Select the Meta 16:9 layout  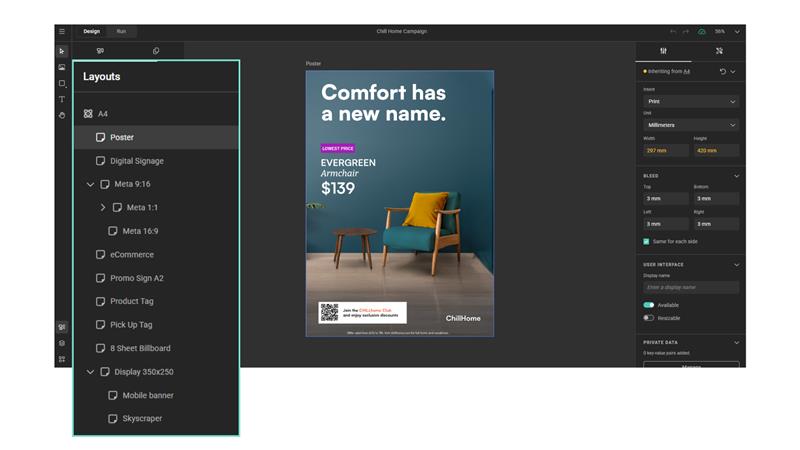tap(156, 231)
